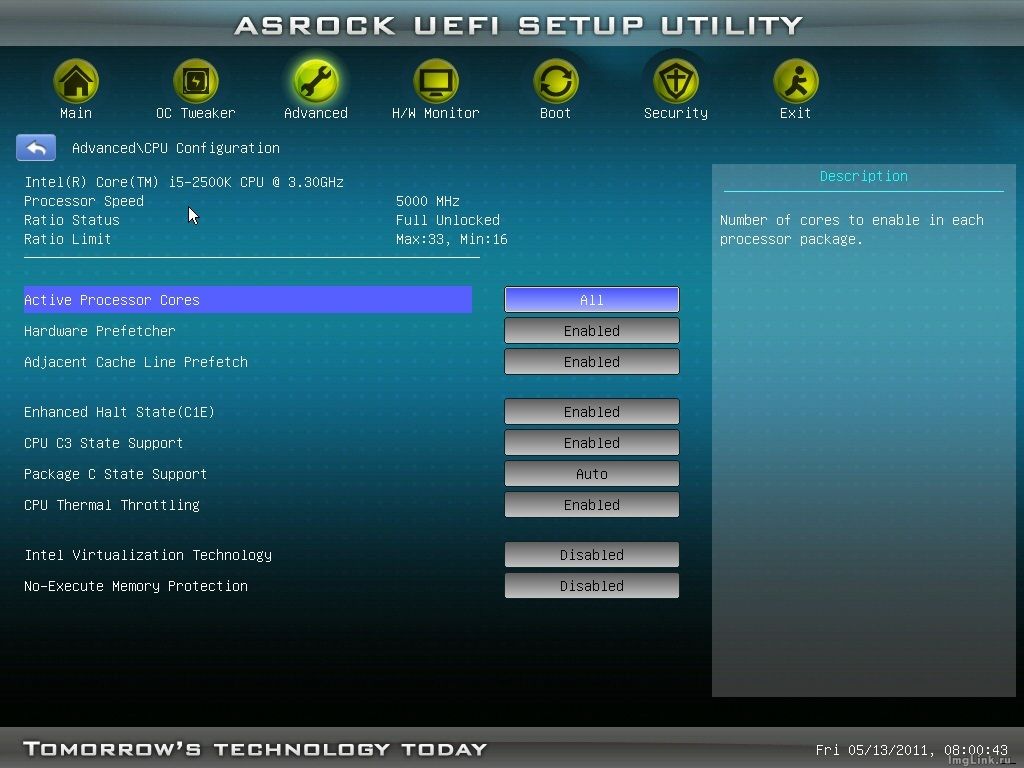Open the Main home icon
Viewport: 1024px width, 768px height.
pyautogui.click(x=76, y=81)
